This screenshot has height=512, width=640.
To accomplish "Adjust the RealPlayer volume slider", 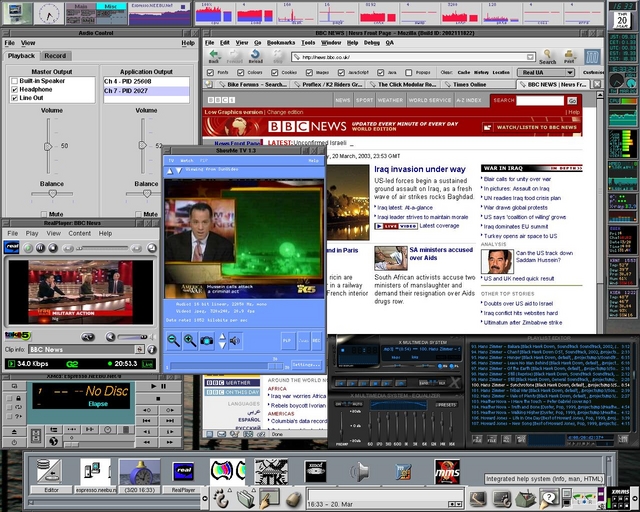I will (x=133, y=337).
